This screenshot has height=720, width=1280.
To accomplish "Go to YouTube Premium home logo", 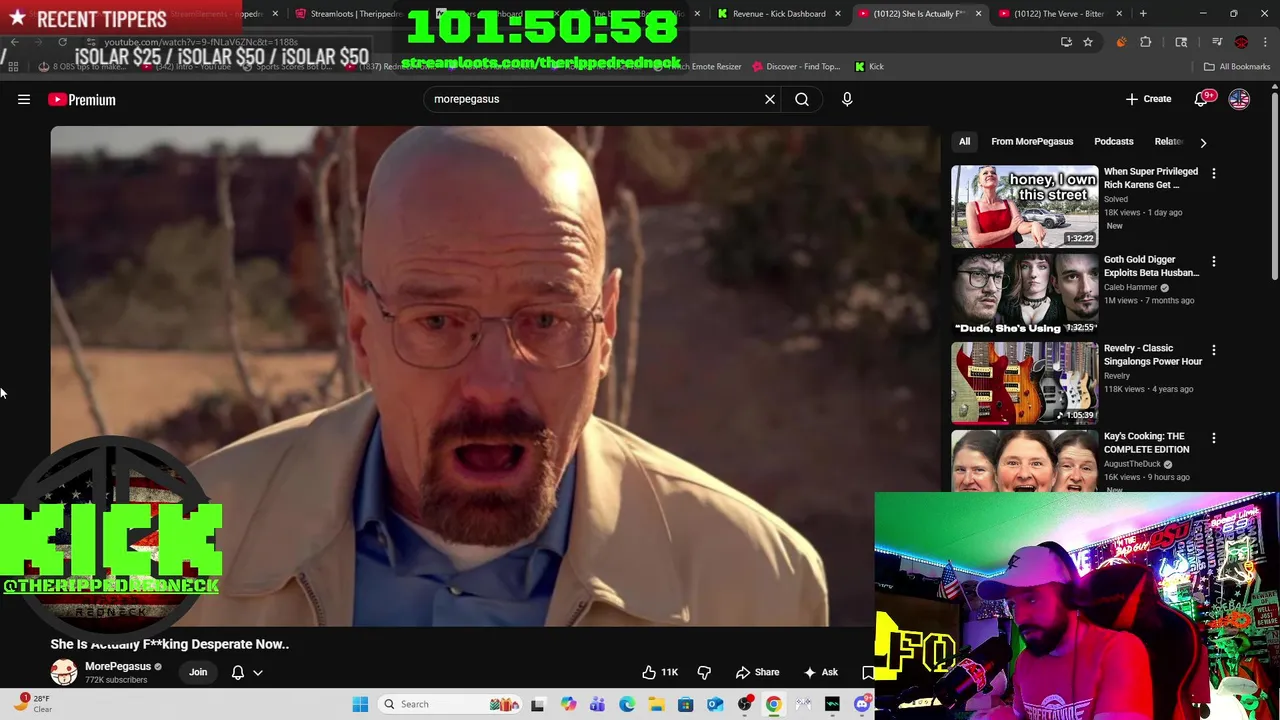I will pos(82,99).
